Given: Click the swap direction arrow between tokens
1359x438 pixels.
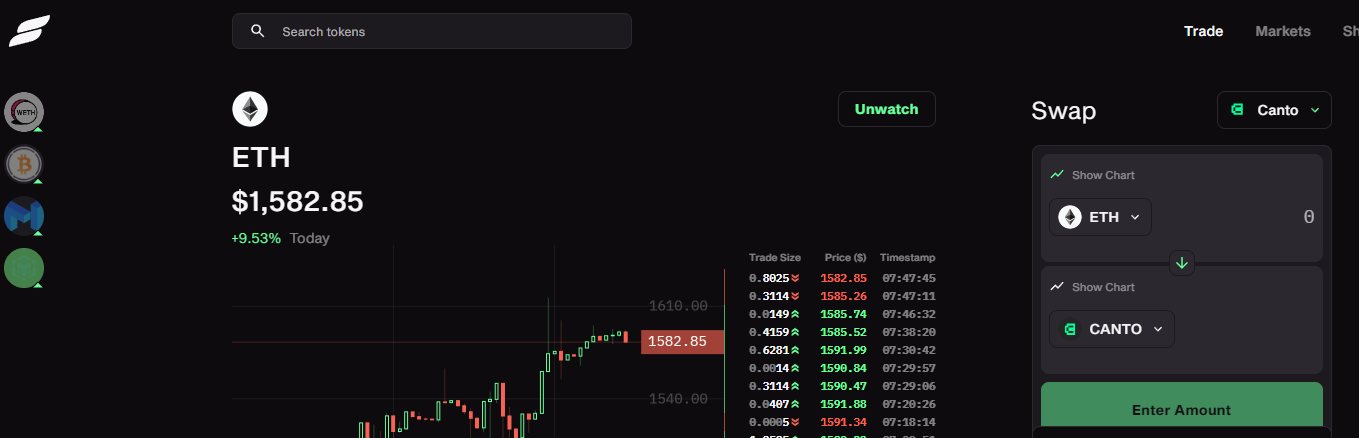Looking at the screenshot, I should pos(1182,263).
